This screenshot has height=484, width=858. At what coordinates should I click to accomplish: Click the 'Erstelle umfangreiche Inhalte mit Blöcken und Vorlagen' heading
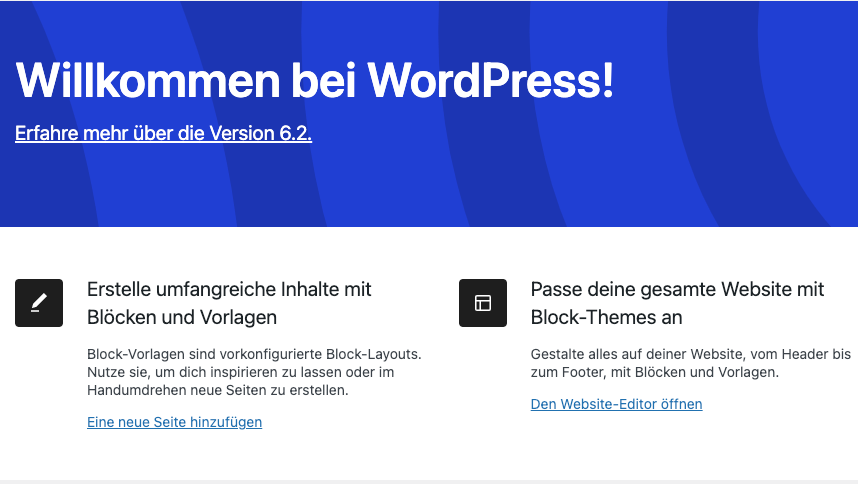[x=229, y=303]
